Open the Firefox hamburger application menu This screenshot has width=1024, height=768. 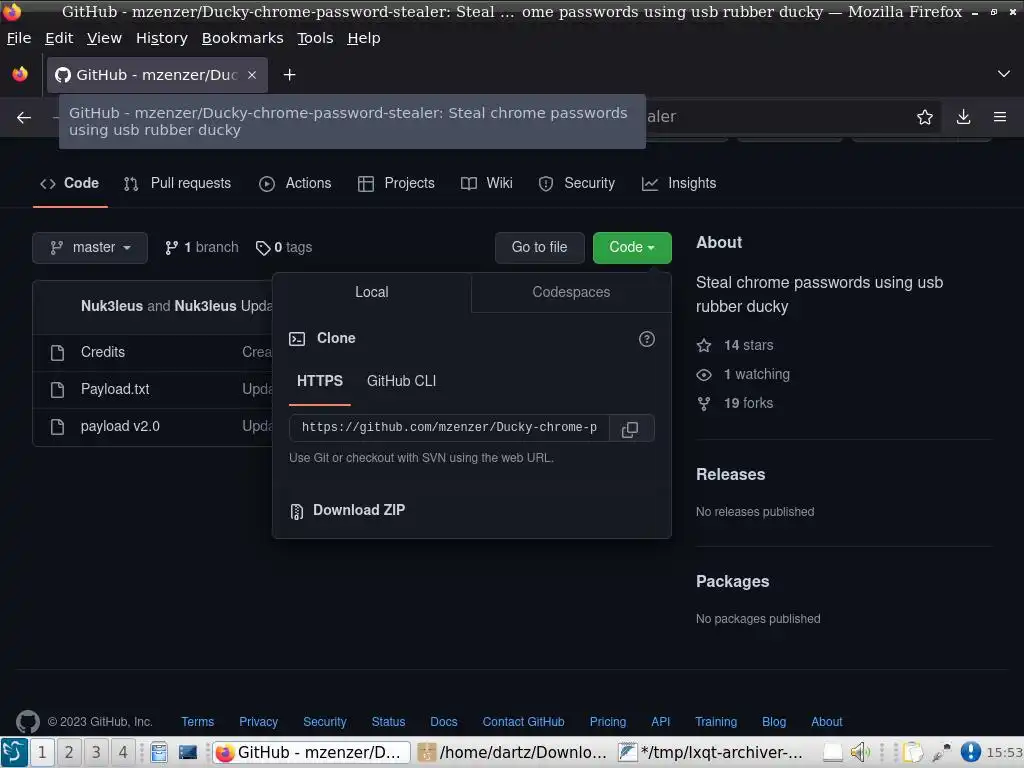1000,117
